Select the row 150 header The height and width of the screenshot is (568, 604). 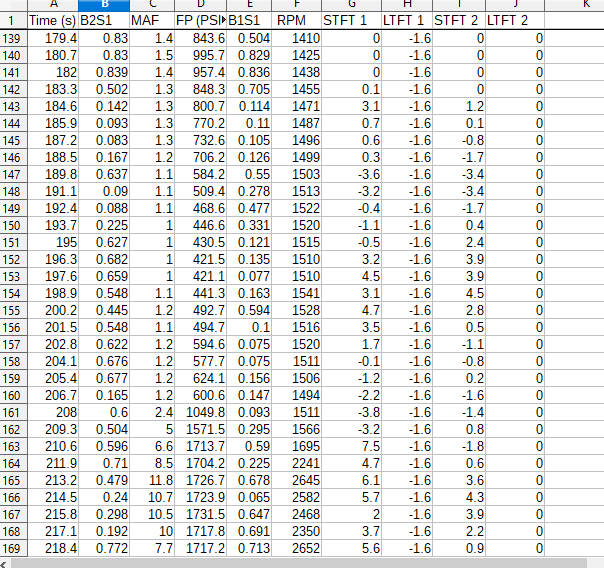[x=13, y=226]
